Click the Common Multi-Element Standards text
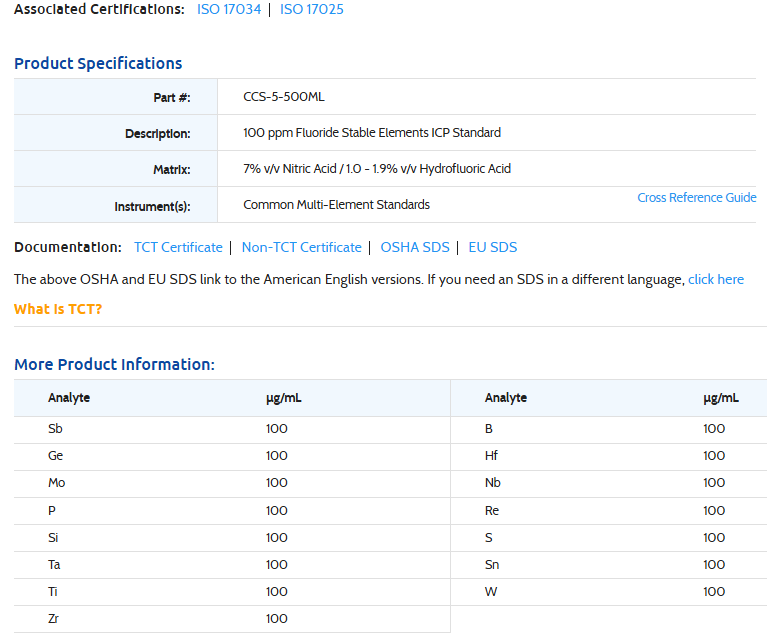The image size is (767, 633). [336, 205]
